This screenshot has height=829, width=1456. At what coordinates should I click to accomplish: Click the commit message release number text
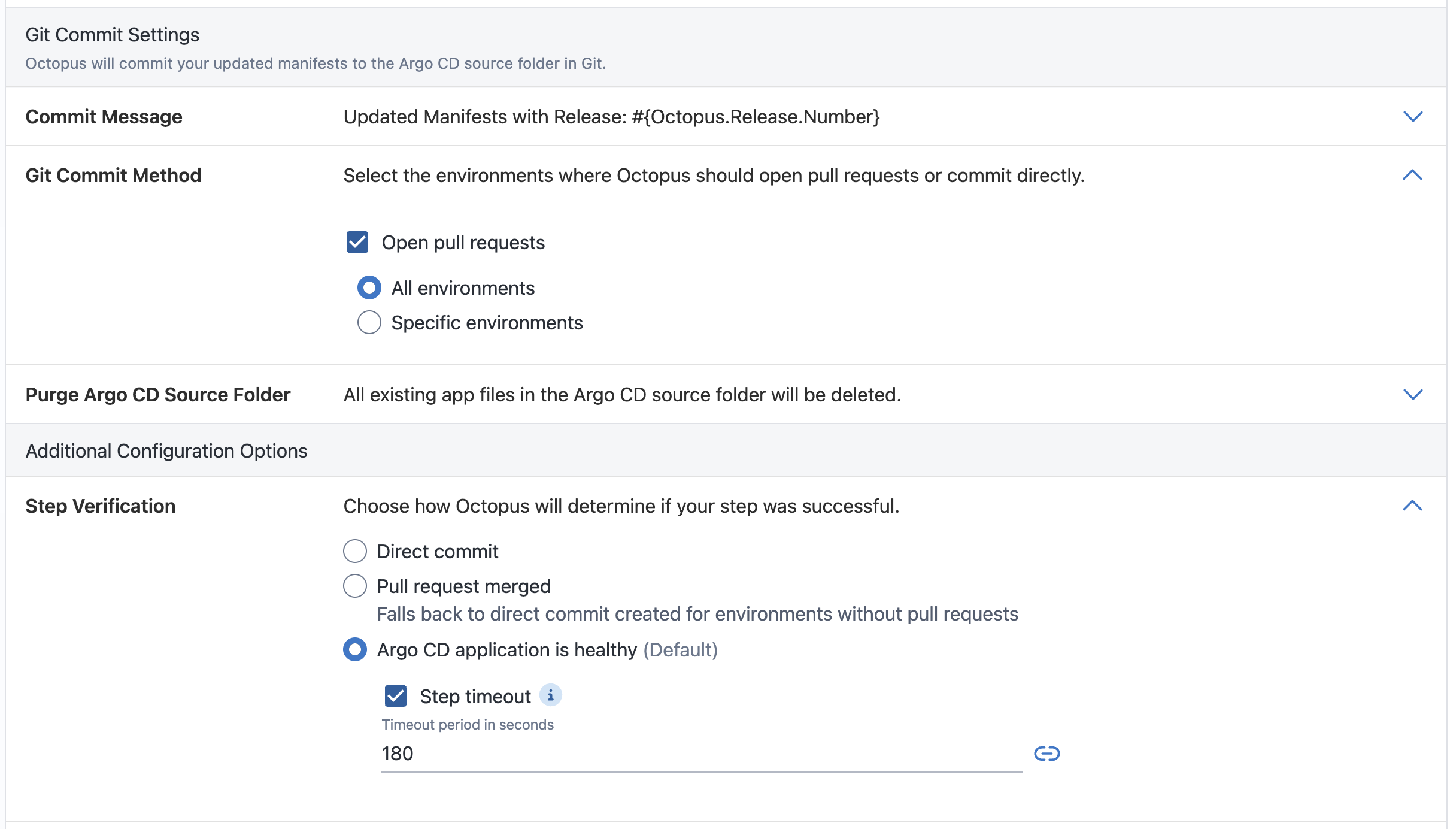(757, 116)
